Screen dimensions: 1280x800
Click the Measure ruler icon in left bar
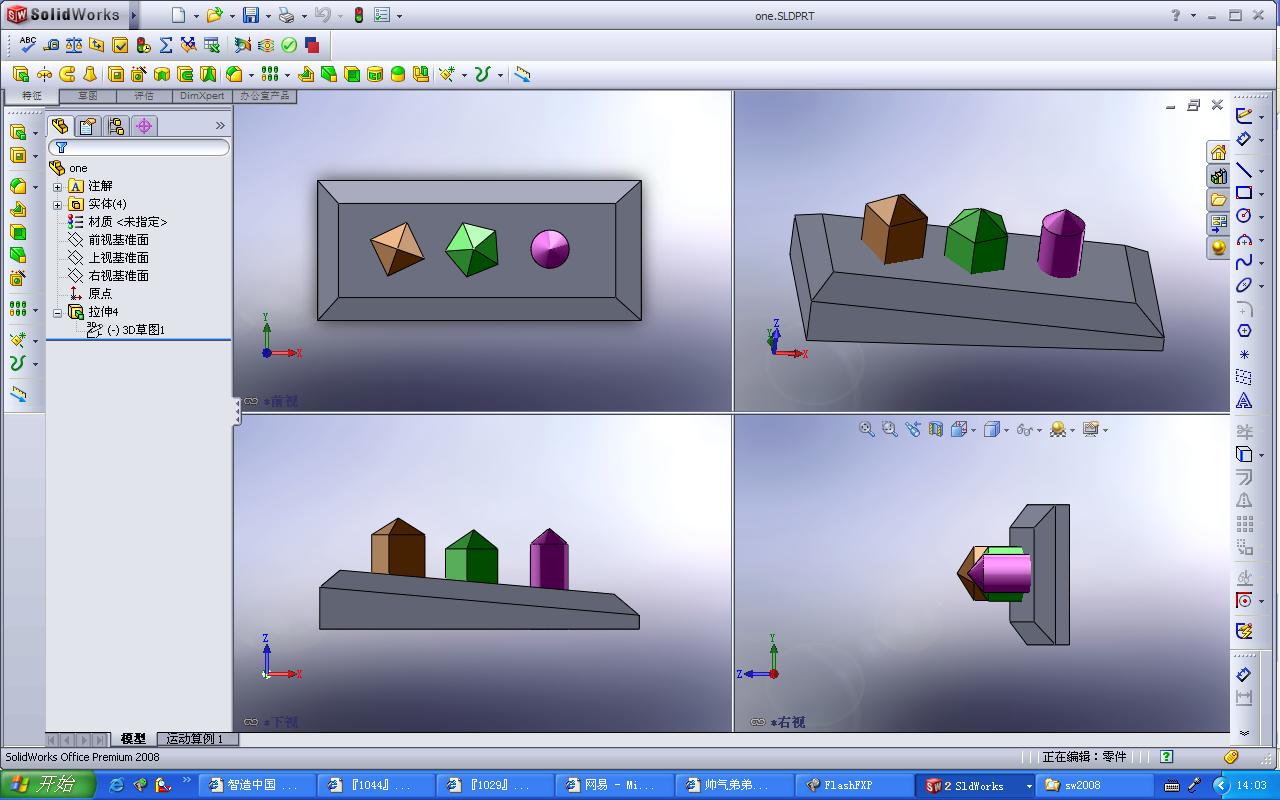pos(18,395)
